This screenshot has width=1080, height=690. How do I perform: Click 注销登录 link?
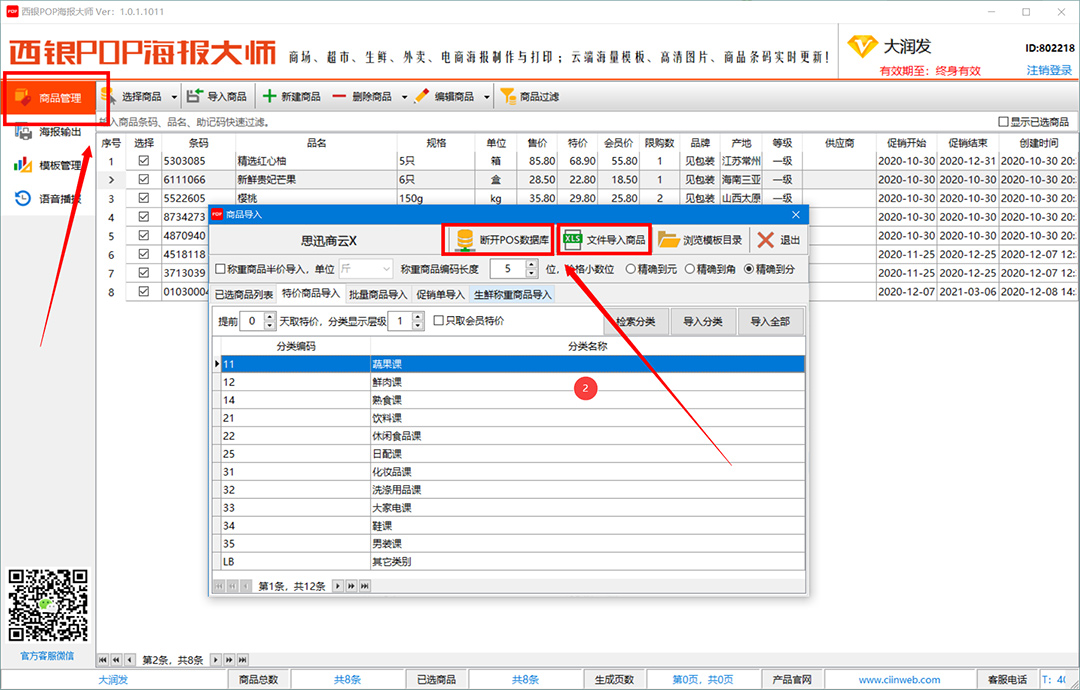coord(1049,71)
